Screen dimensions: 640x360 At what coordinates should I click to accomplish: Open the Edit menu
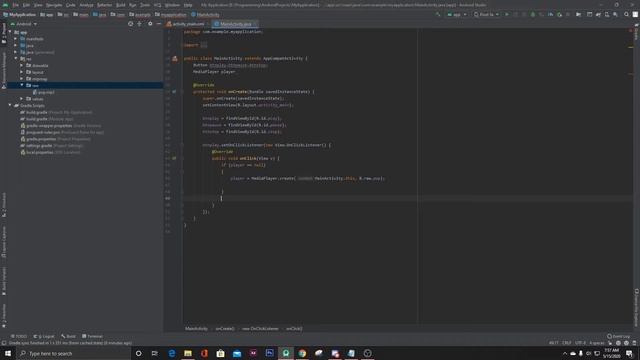click(27, 5)
